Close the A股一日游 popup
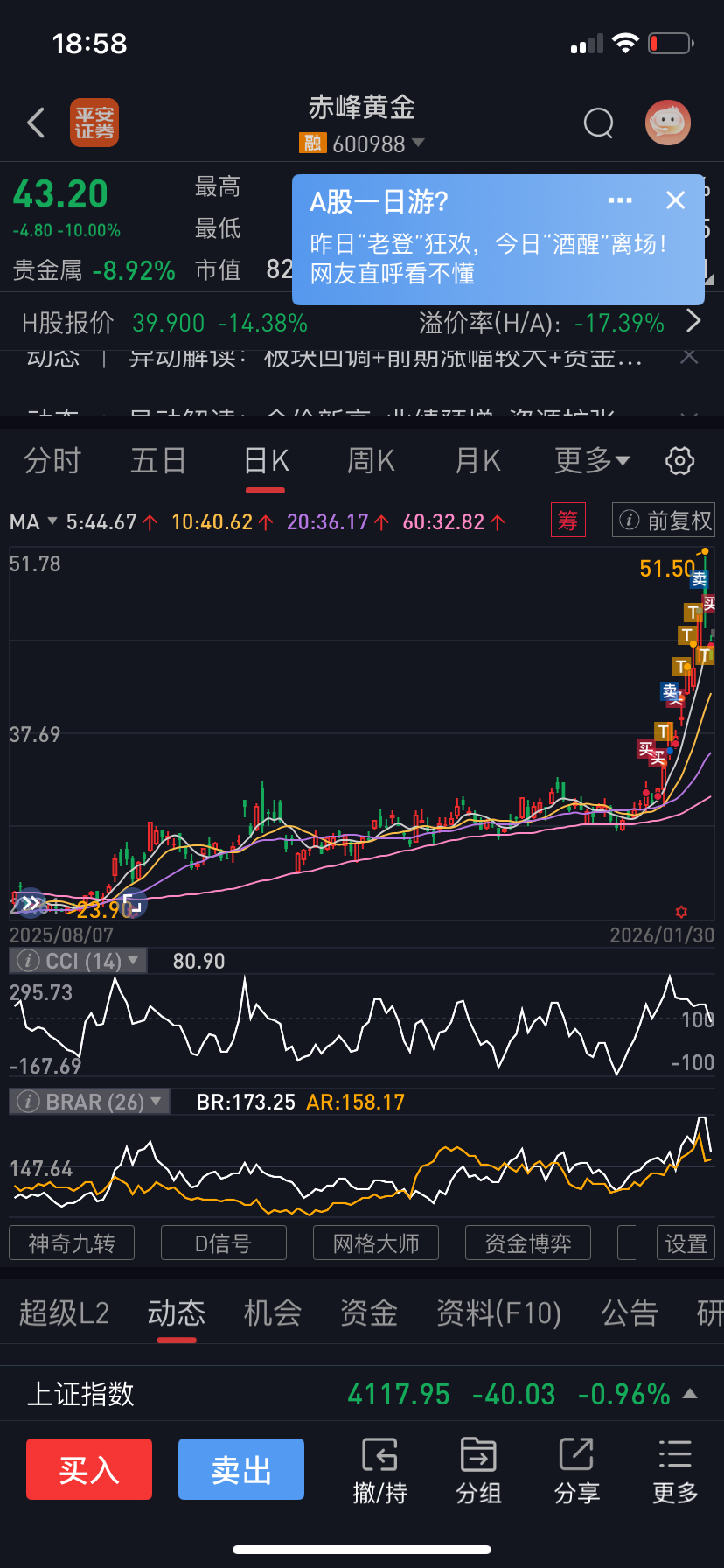 click(x=675, y=200)
